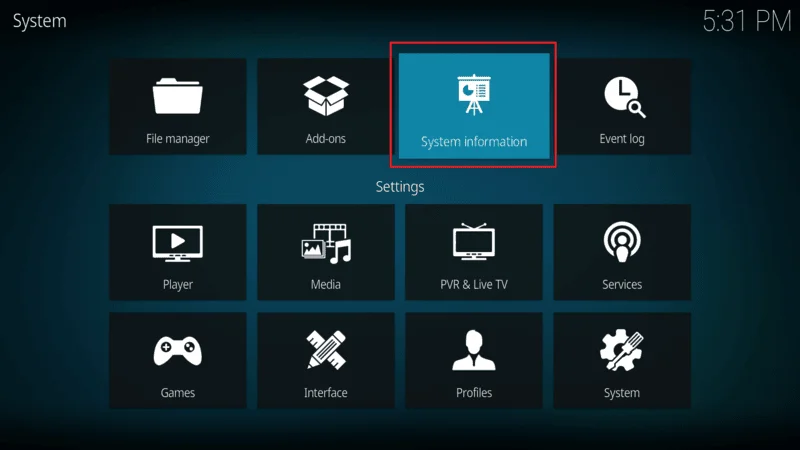Click the System information label
800x450 pixels.
(474, 142)
